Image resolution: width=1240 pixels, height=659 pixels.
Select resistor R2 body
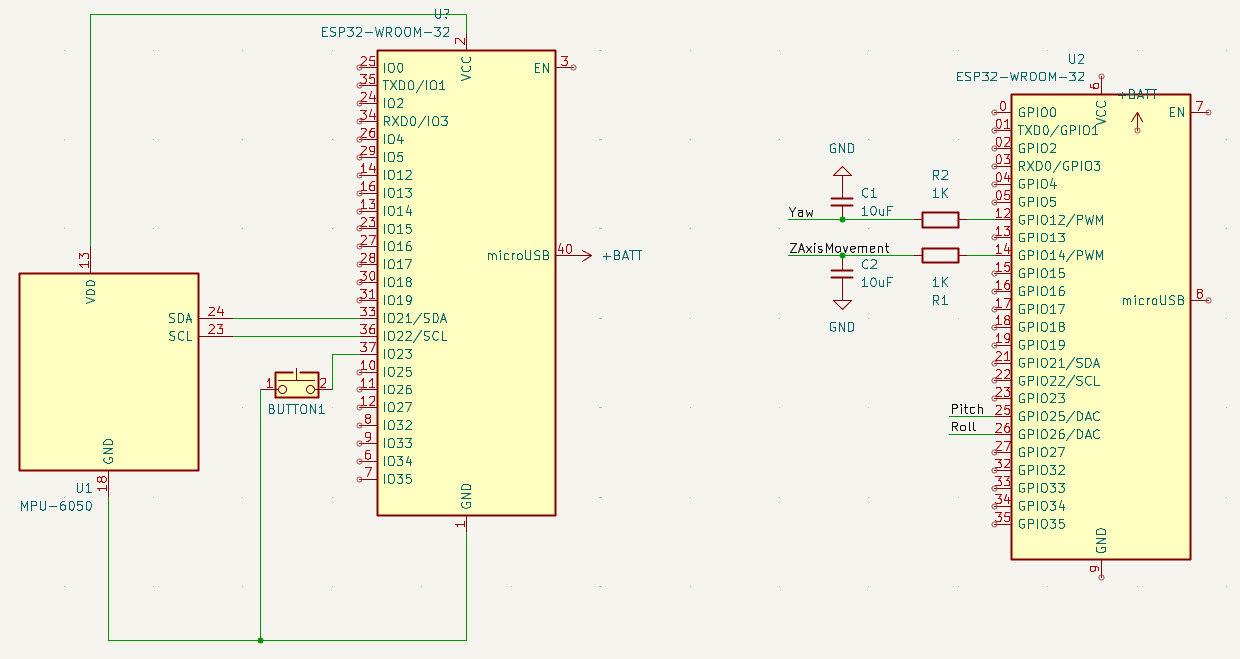coord(940,219)
